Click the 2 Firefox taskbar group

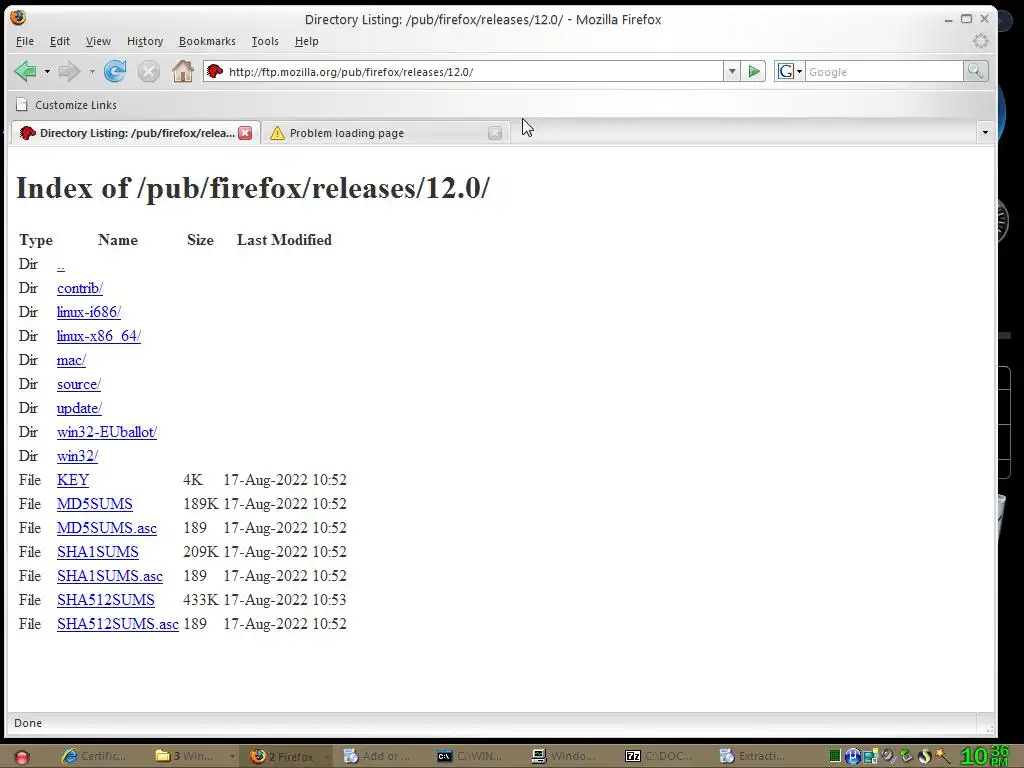coord(288,756)
